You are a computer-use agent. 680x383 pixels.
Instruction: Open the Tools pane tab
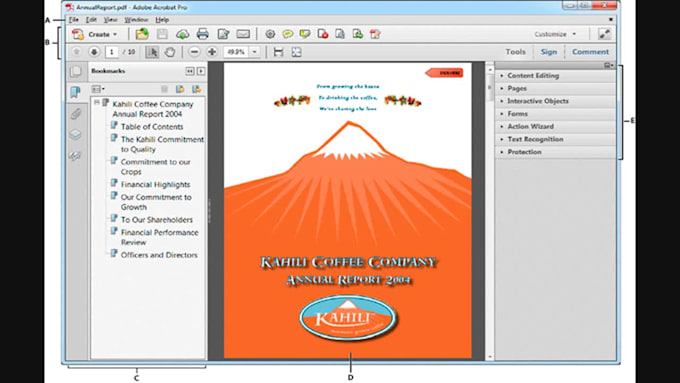click(515, 52)
